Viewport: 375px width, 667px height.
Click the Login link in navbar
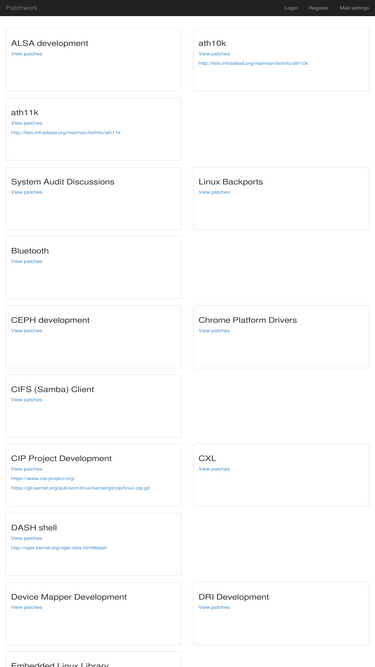[x=291, y=8]
